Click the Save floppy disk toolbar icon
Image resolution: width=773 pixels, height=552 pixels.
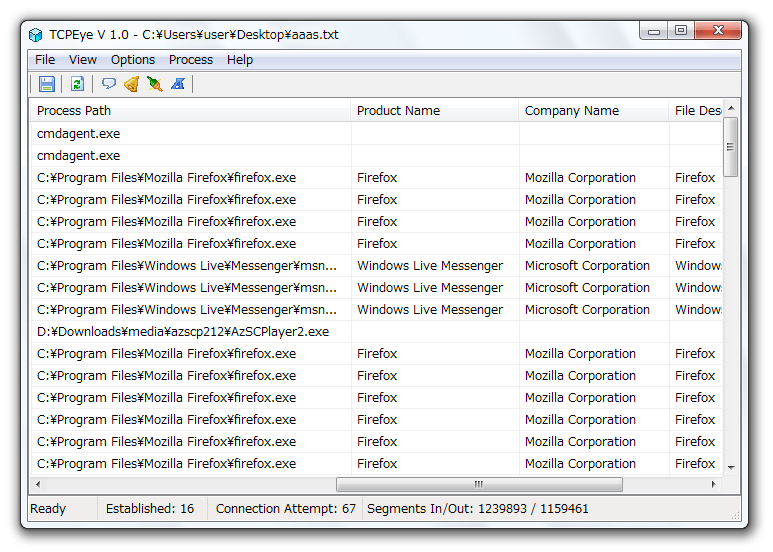click(47, 84)
